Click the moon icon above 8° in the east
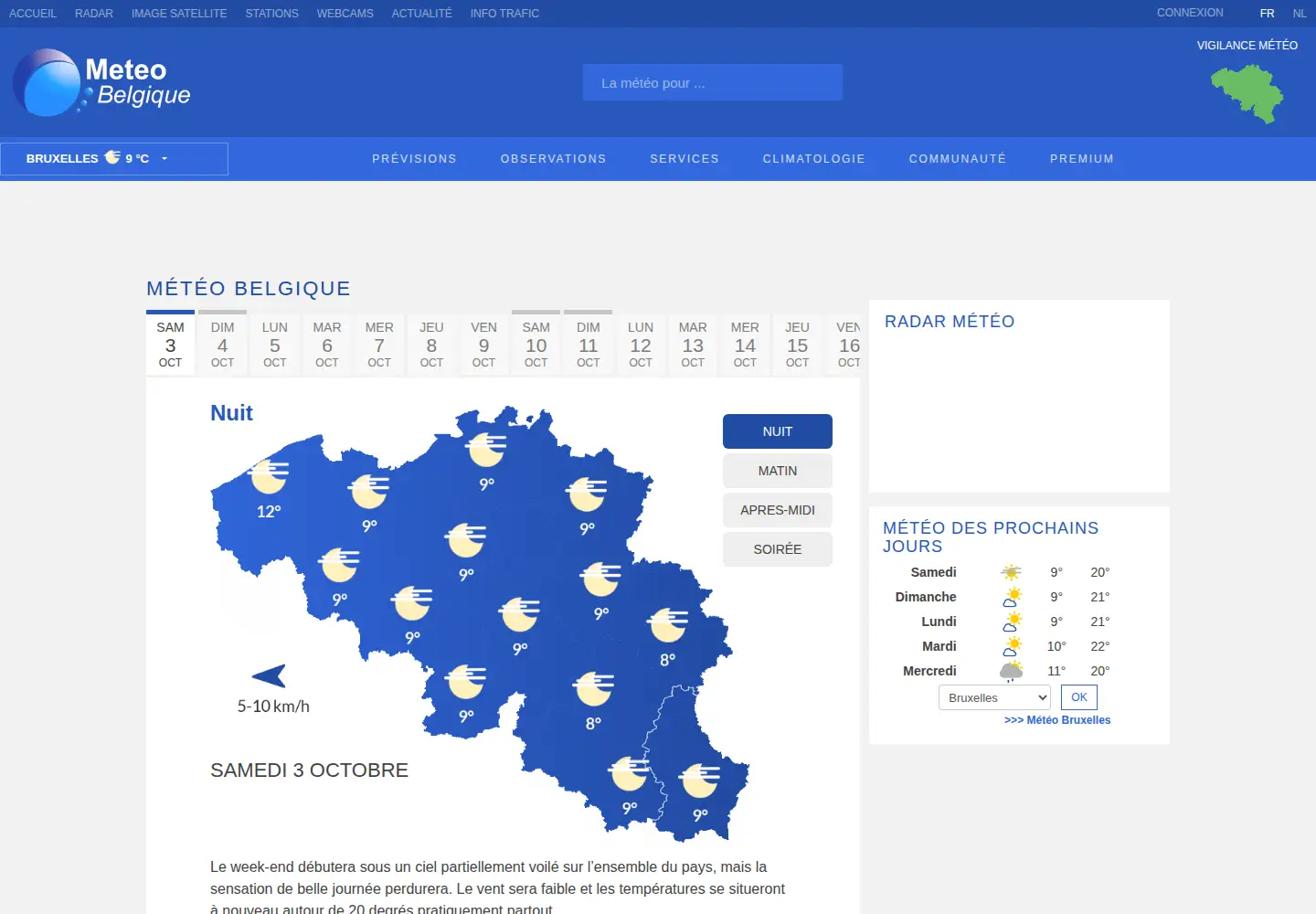Screen dimensions: 1316x914 pyautogui.click(x=668, y=625)
